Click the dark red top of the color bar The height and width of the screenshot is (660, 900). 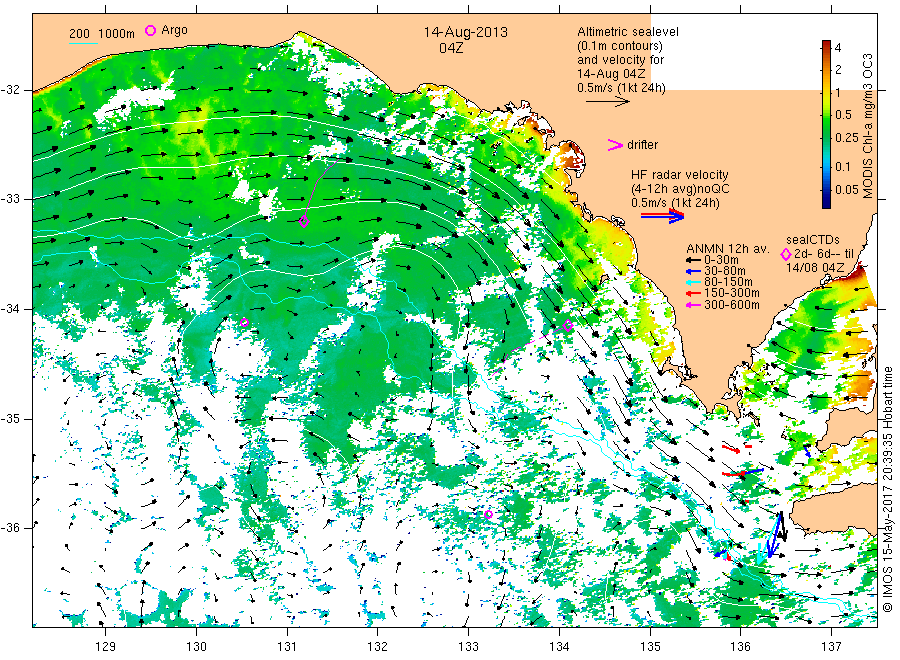point(826,45)
